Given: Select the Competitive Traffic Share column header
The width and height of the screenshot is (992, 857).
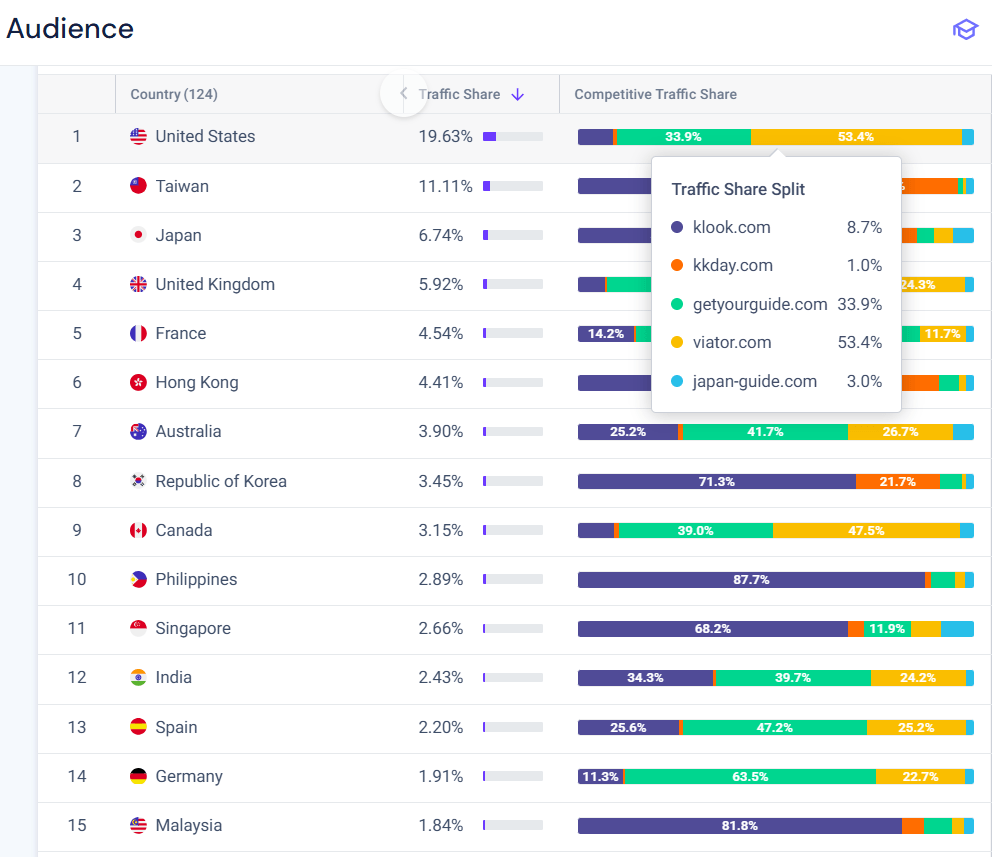Looking at the screenshot, I should click(x=655, y=94).
